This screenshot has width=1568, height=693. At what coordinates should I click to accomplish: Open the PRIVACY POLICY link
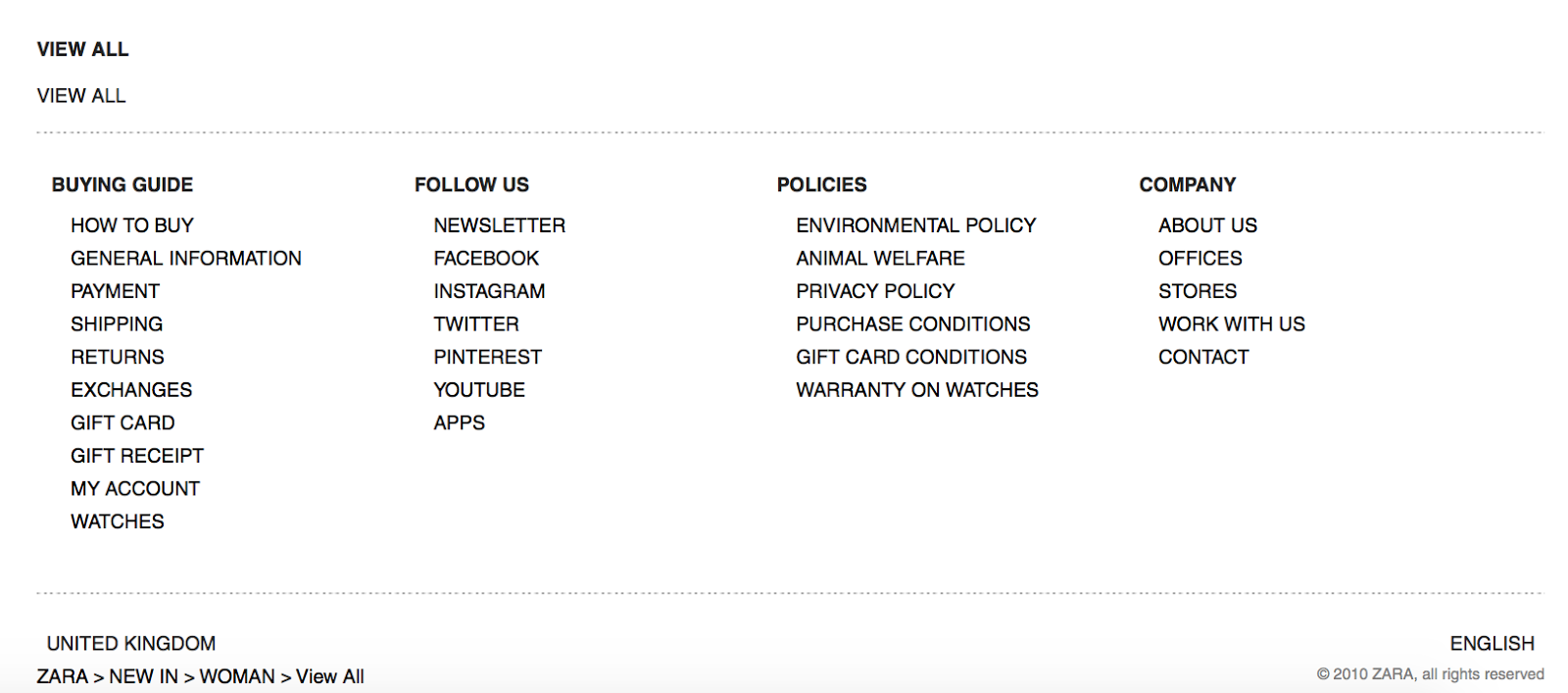(875, 291)
